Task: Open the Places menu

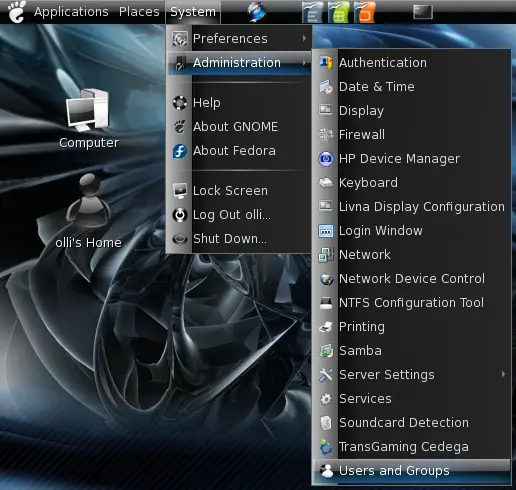Action: (139, 12)
